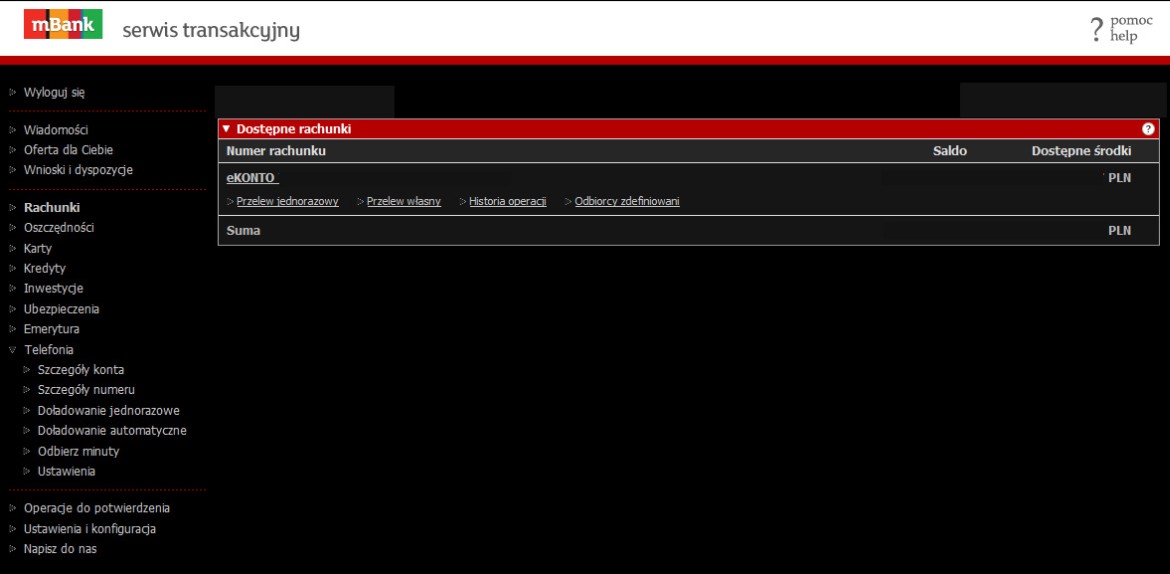Choose Doładowanie jednorazowe
The image size is (1170, 574).
click(108, 411)
